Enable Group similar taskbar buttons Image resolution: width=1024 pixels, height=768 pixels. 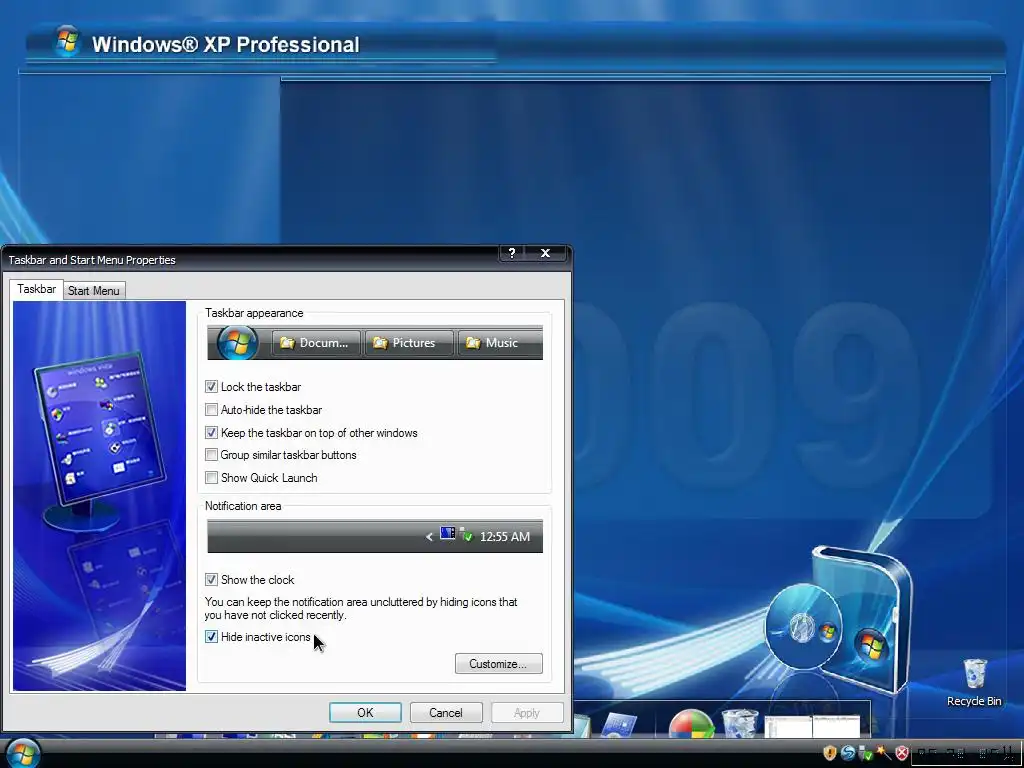(211, 455)
